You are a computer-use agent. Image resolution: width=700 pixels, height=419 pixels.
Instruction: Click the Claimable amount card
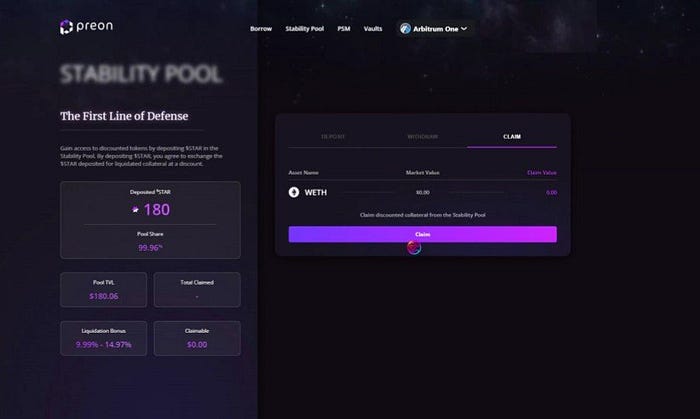coord(197,338)
